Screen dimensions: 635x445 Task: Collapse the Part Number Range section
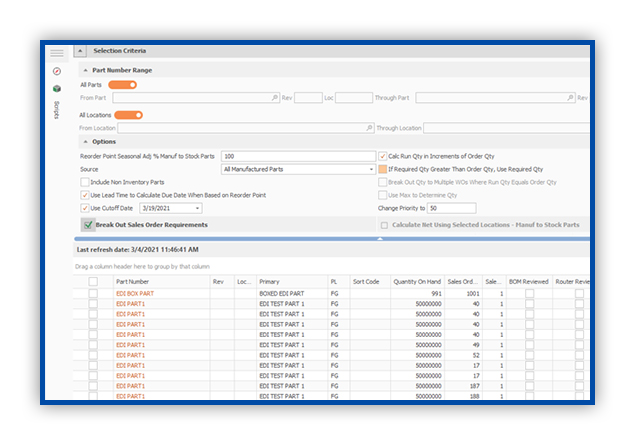point(85,70)
